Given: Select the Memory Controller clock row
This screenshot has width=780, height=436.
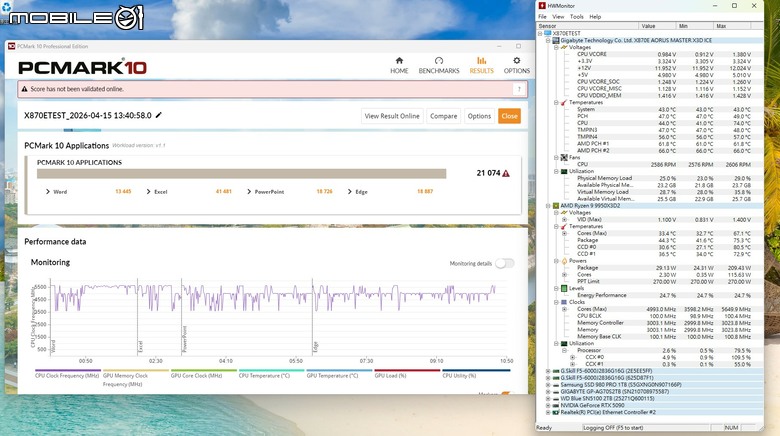Looking at the screenshot, I should (x=664, y=323).
